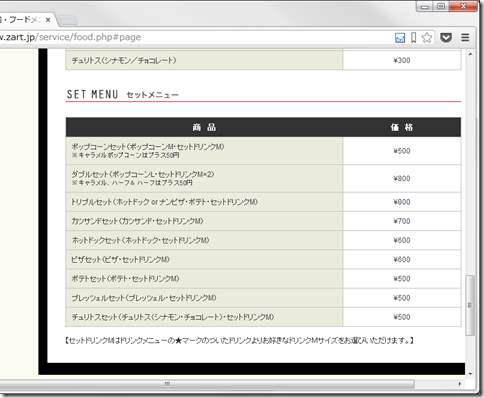Image resolution: width=484 pixels, height=398 pixels.
Task: Minimize the browser window
Action: pos(425,6)
